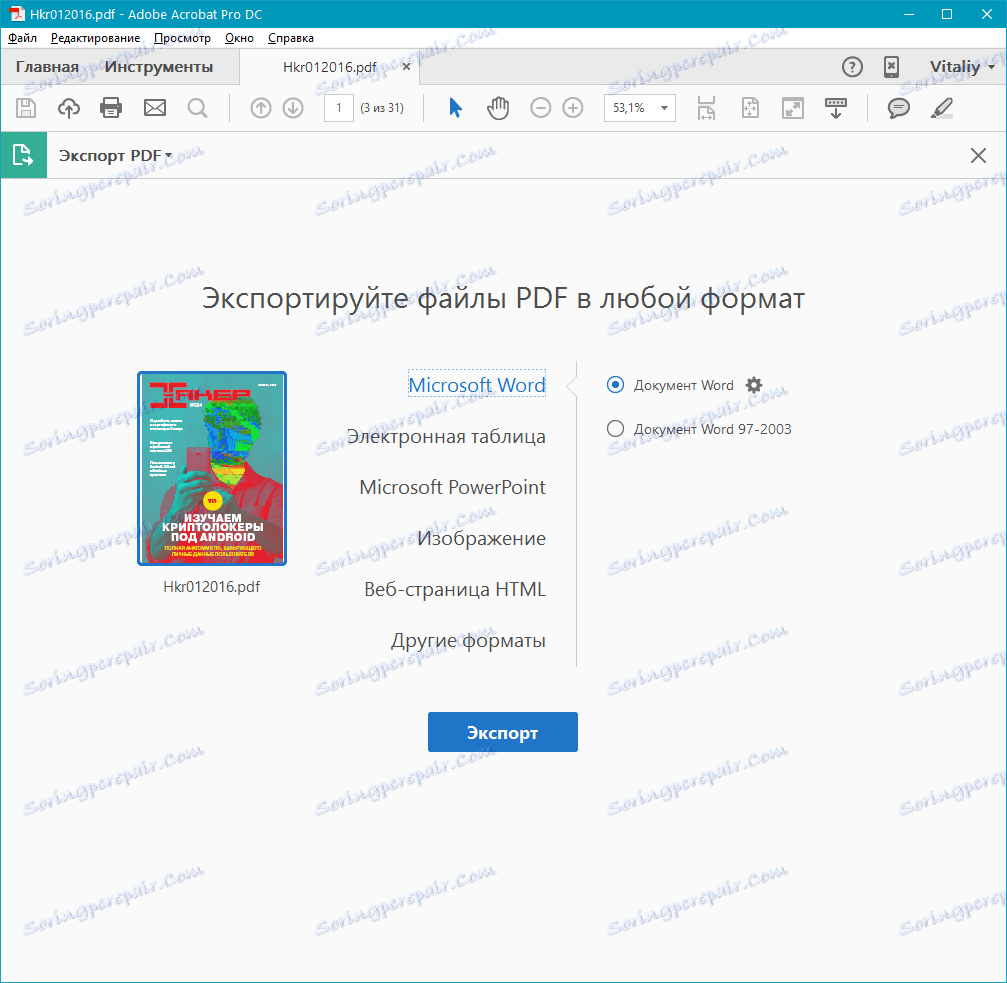Image resolution: width=1007 pixels, height=983 pixels.
Task: Choose Веб-страница HTML export format
Action: point(455,589)
